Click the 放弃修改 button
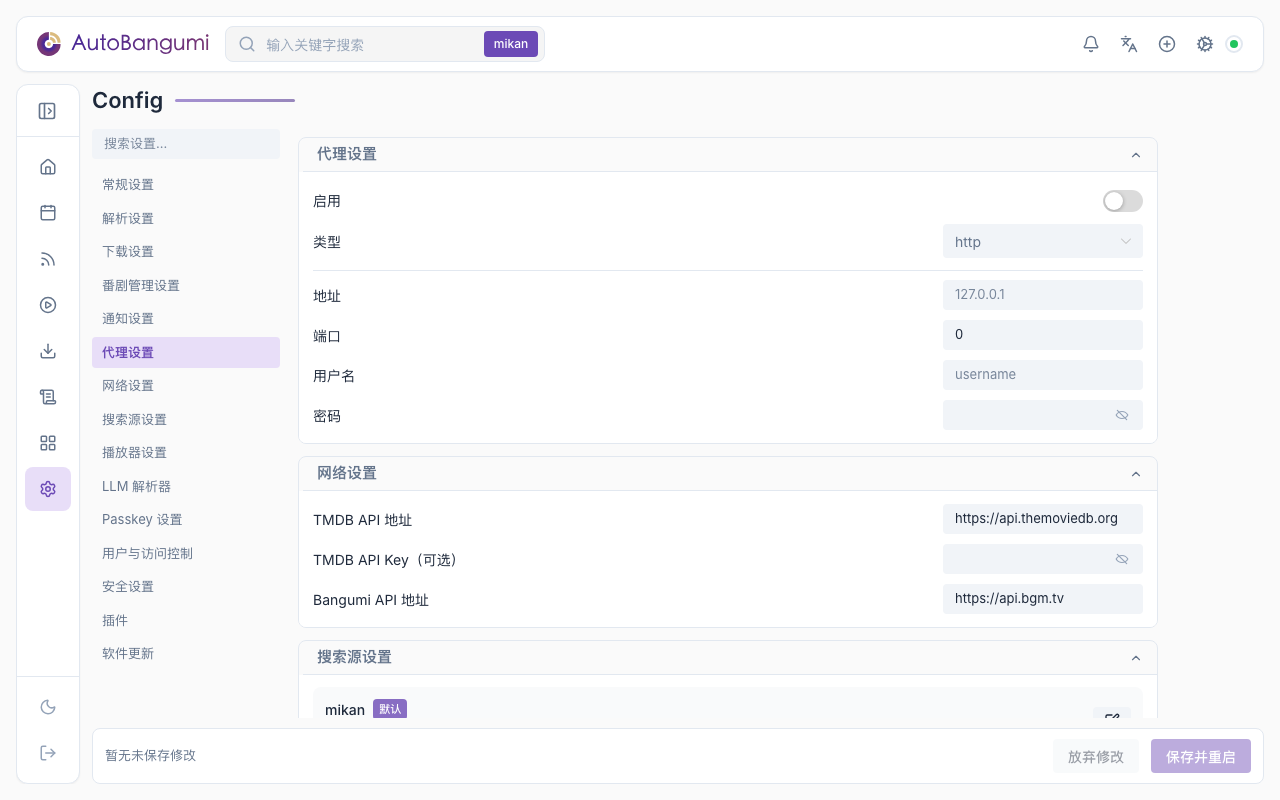The width and height of the screenshot is (1280, 800). coord(1096,756)
